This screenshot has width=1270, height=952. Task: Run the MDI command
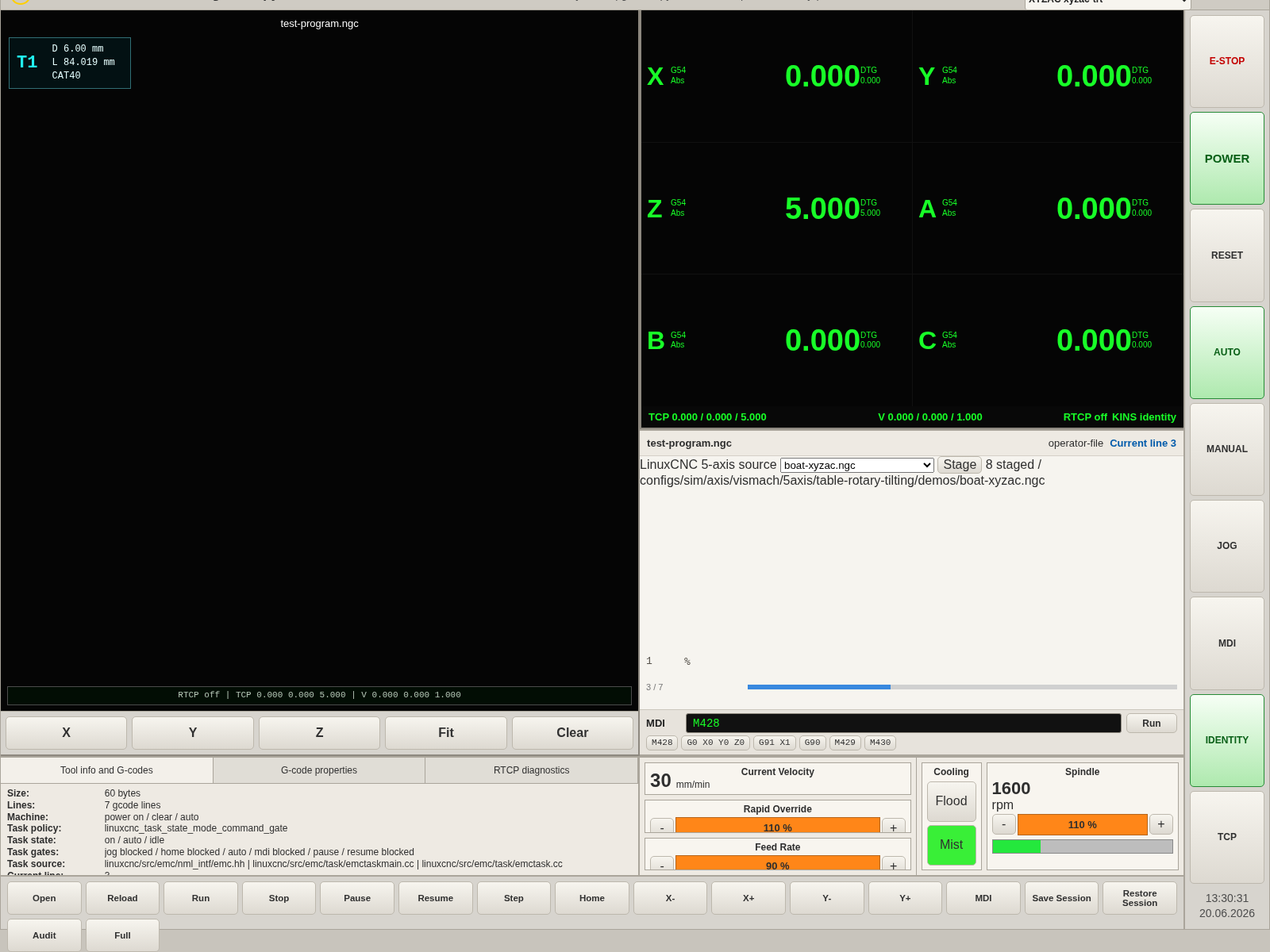coord(1151,724)
